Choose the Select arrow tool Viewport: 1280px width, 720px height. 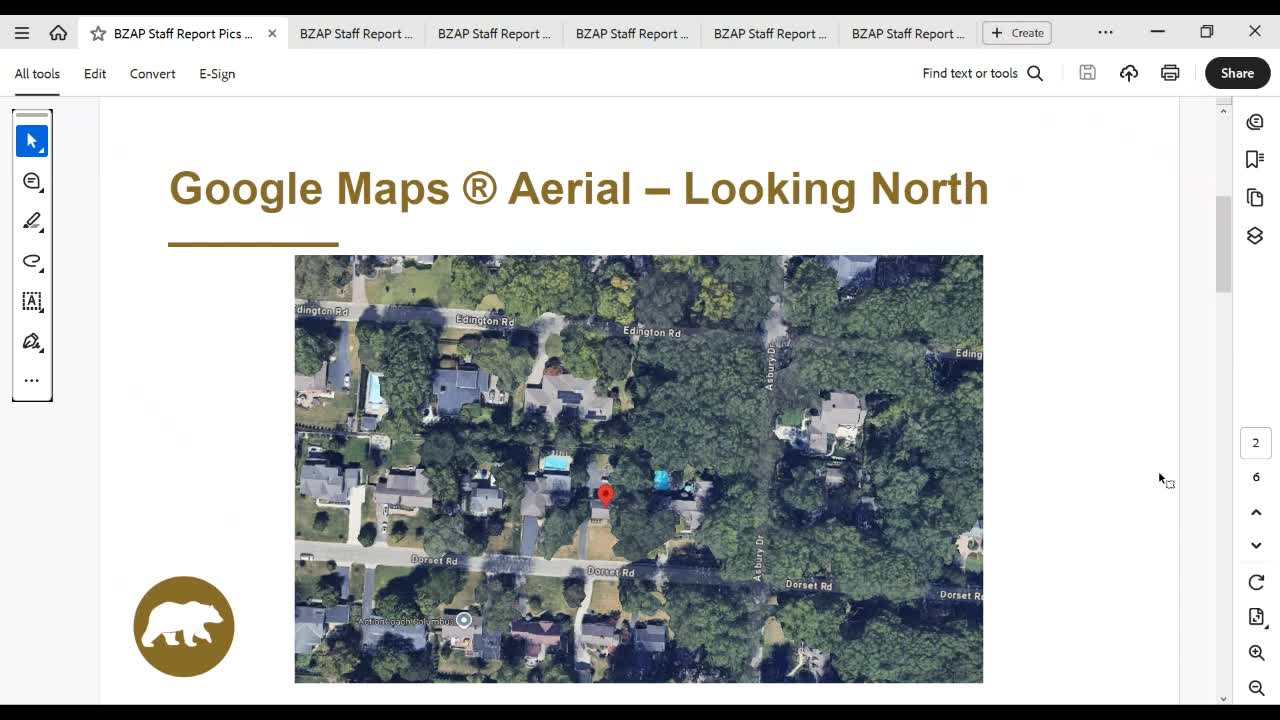click(32, 141)
